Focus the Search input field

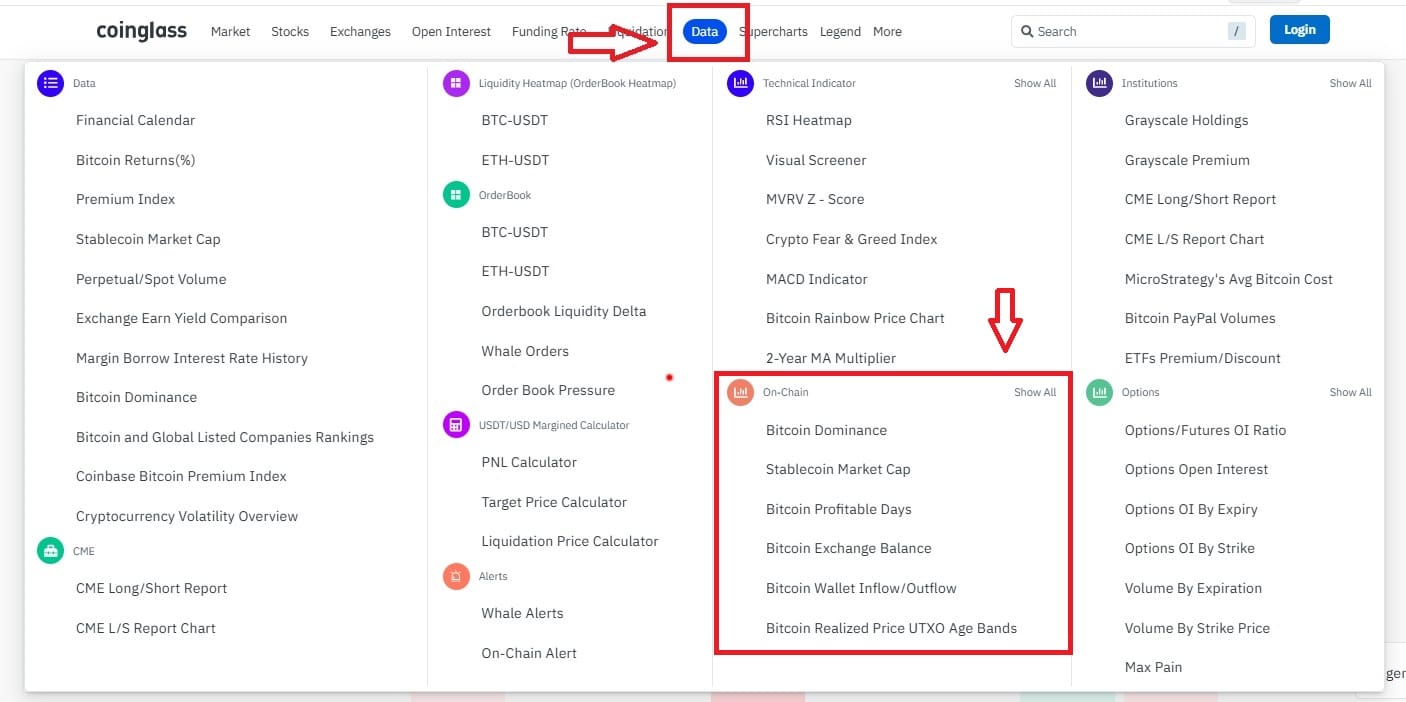tap(1133, 31)
